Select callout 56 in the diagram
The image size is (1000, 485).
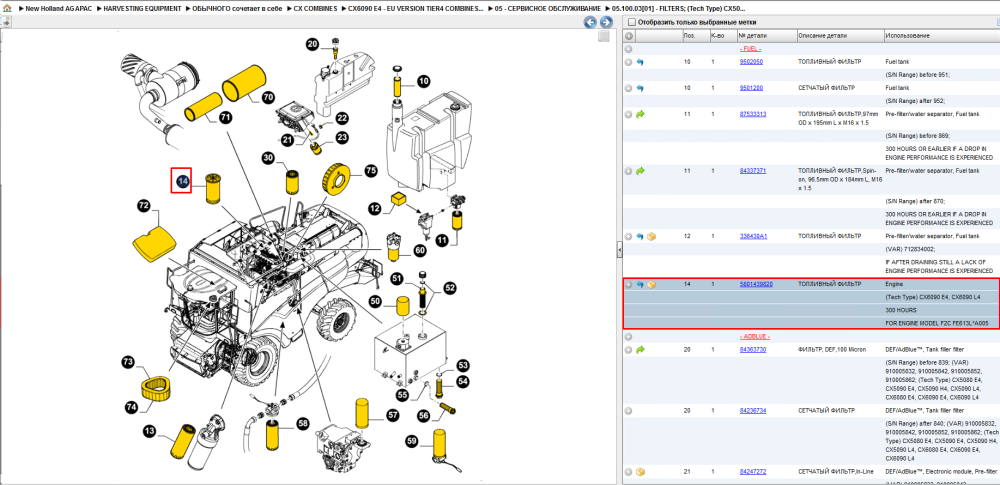[424, 415]
